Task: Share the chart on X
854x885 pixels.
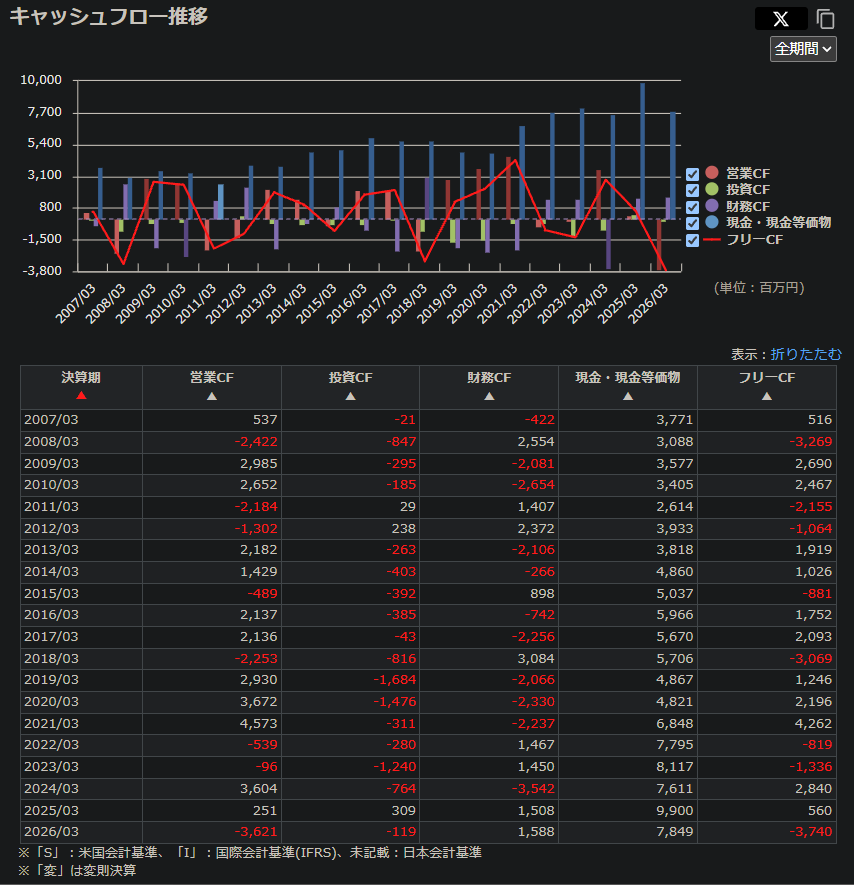Action: pos(781,19)
